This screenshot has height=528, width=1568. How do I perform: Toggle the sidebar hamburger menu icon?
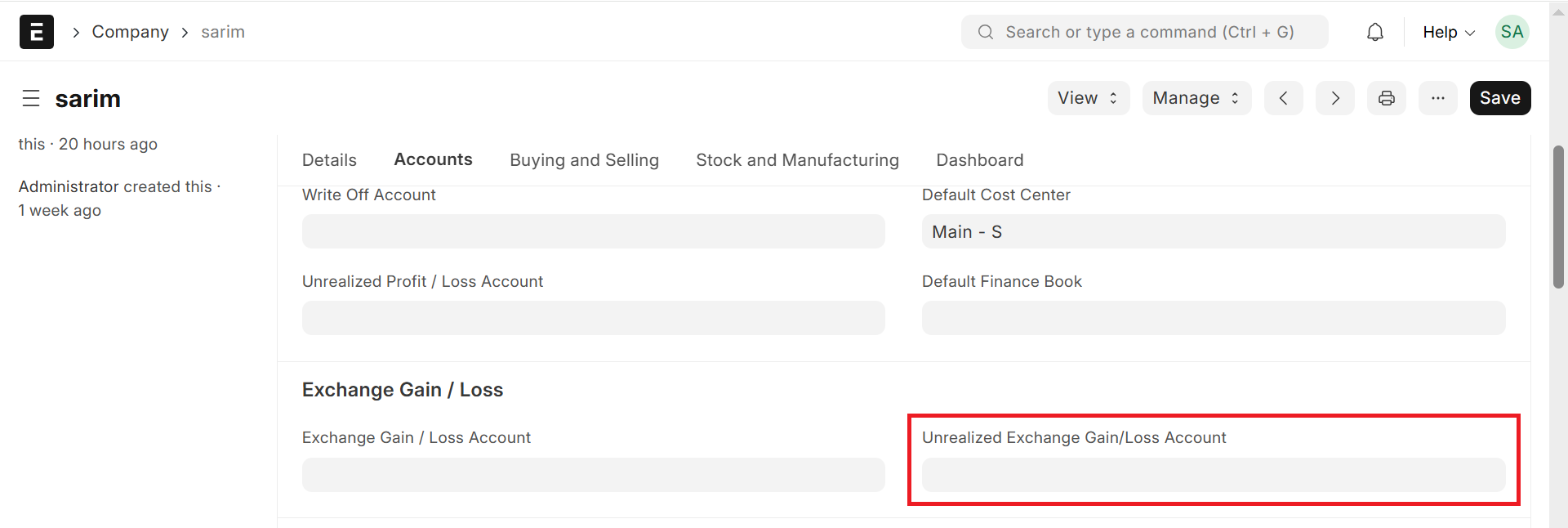click(31, 99)
